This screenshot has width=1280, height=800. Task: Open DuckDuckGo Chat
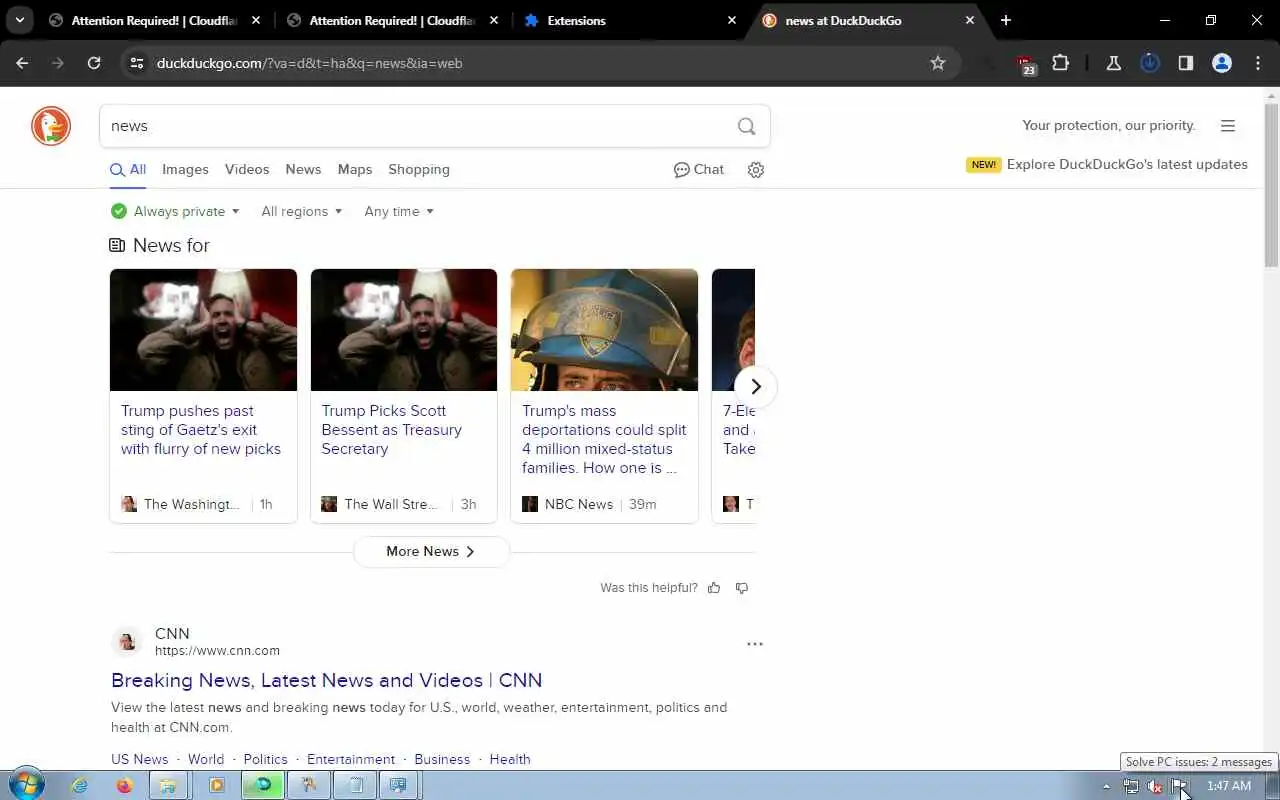[x=699, y=170]
